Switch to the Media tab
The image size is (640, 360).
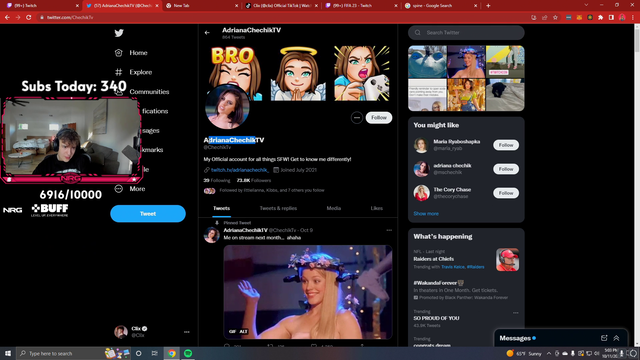click(x=334, y=208)
